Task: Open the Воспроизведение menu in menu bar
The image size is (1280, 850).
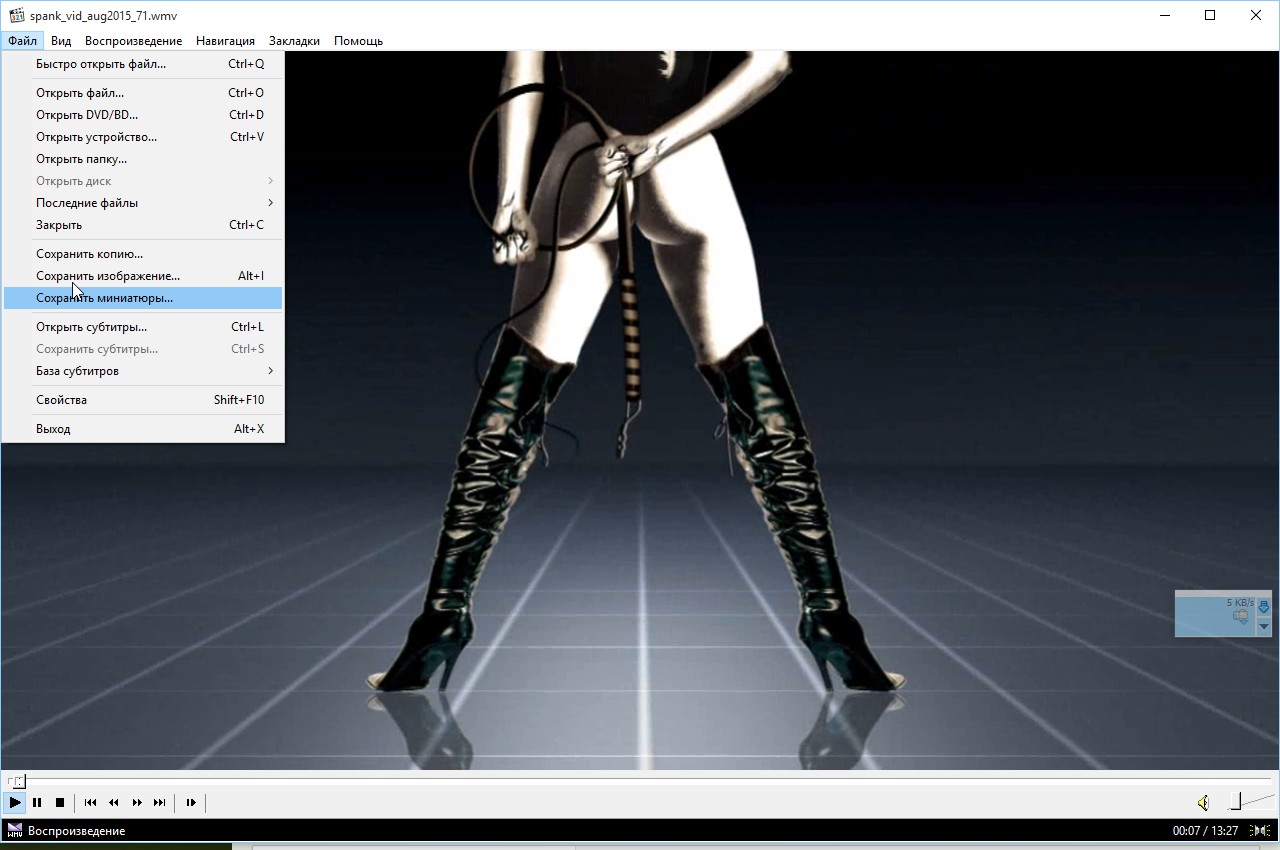Action: 133,41
